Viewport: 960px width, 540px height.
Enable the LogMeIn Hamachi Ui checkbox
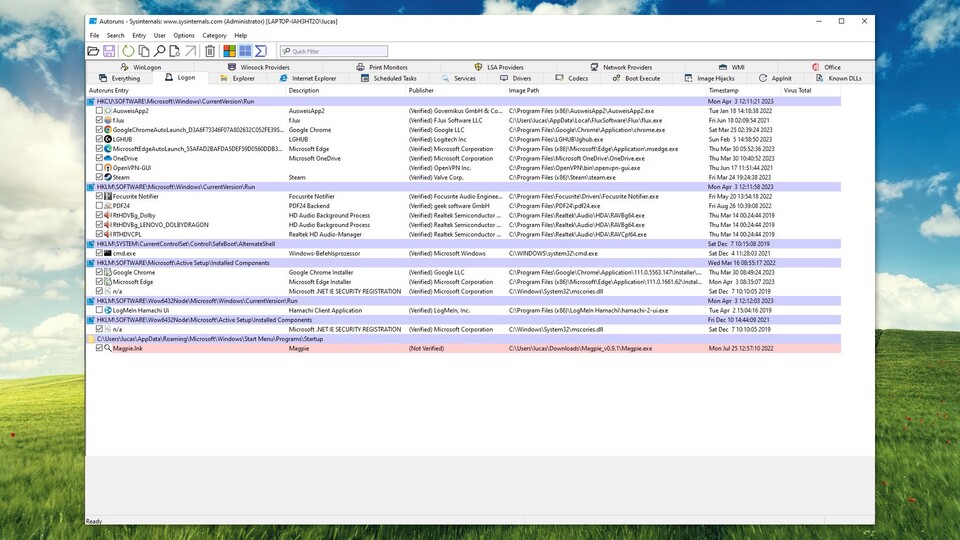coord(99,310)
